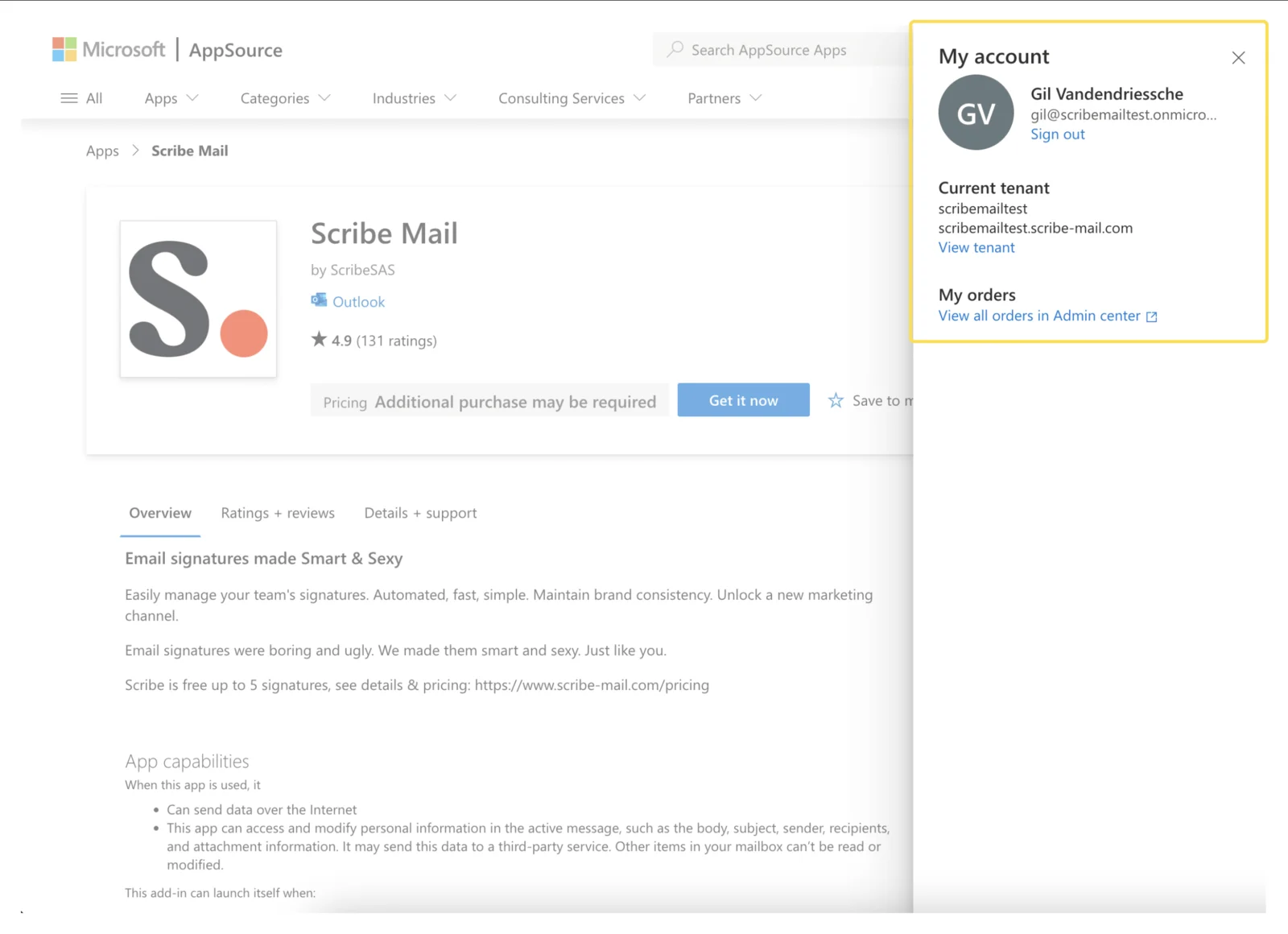Click the Scribe Mail app logo
The width and height of the screenshot is (1288, 934).
click(198, 299)
